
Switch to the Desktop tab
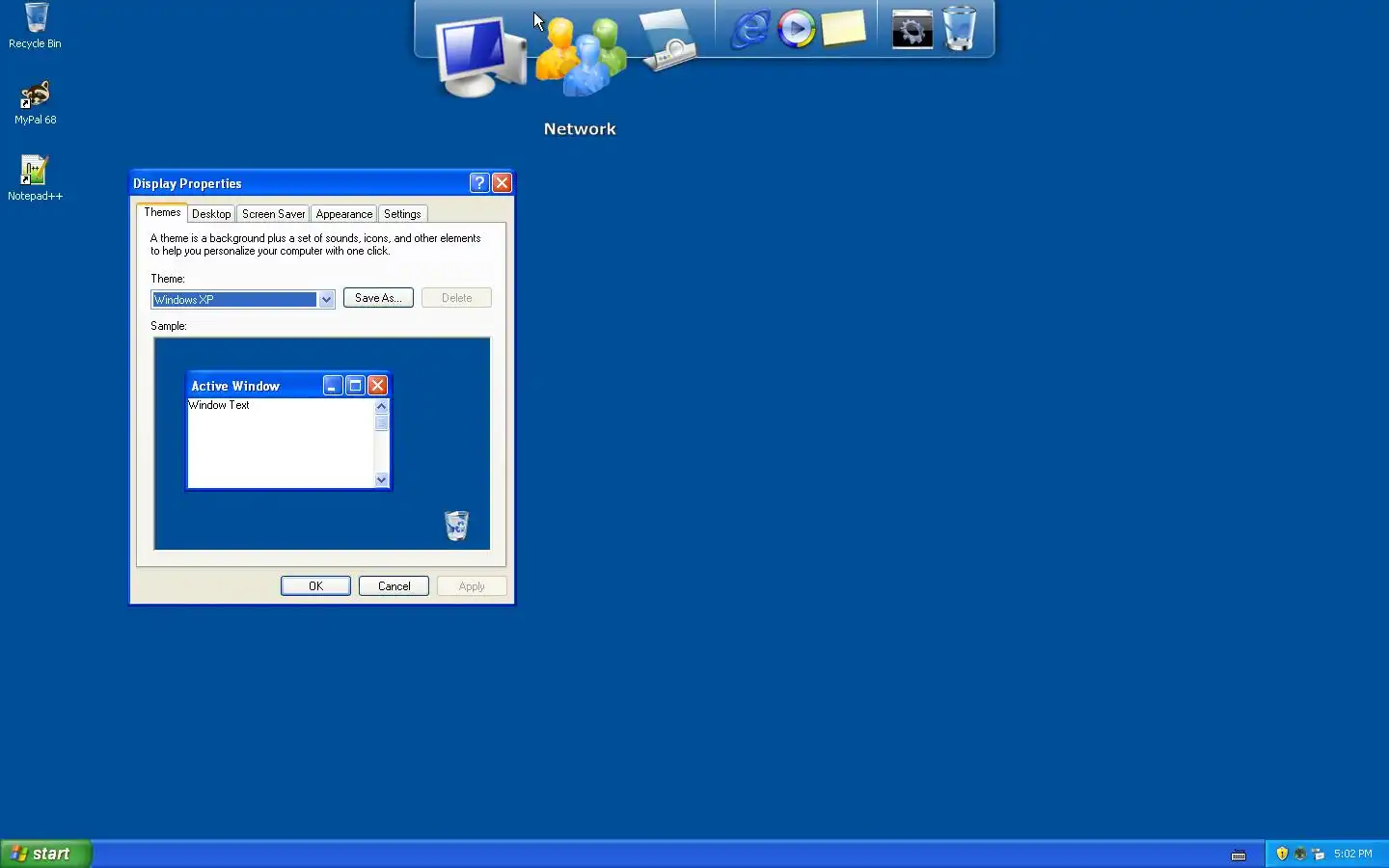coord(211,214)
